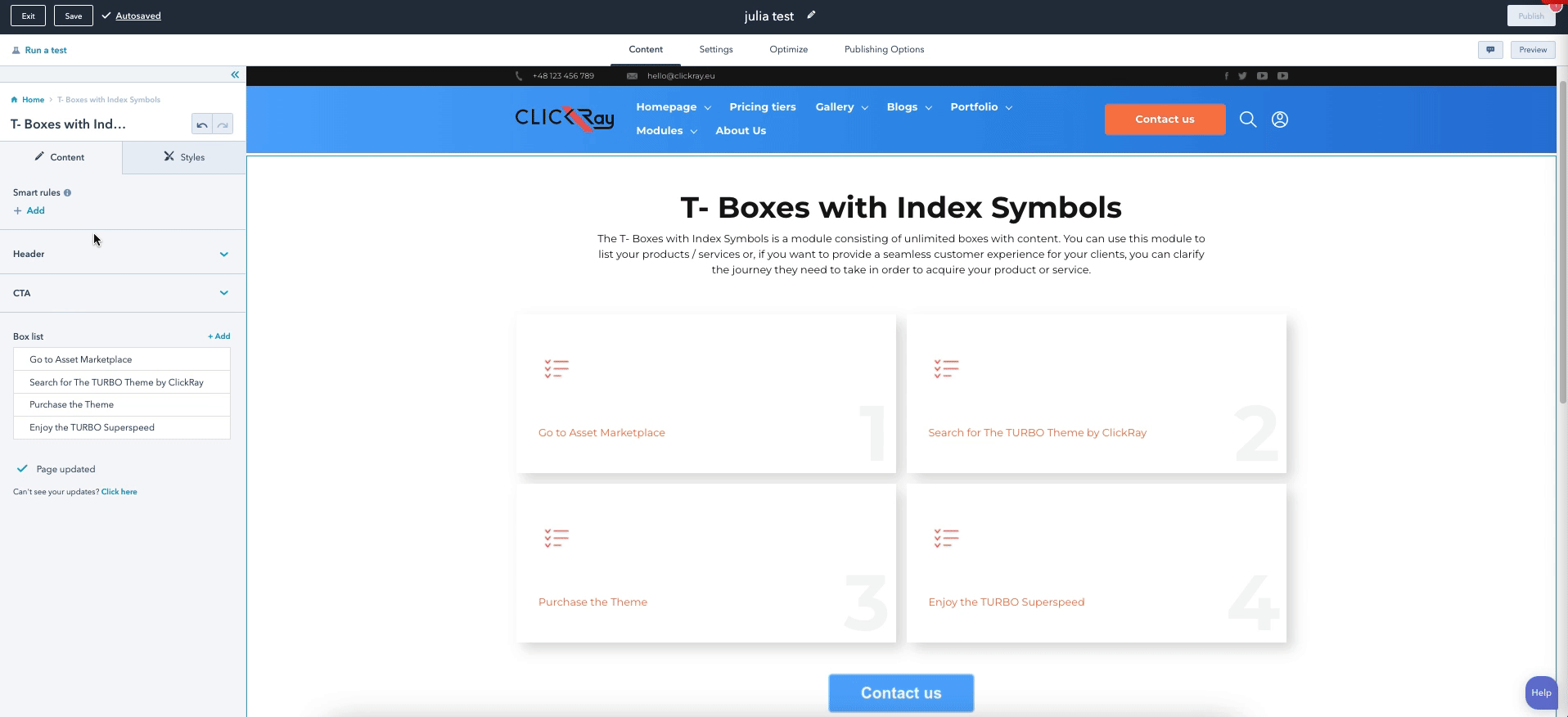This screenshot has height=717, width=1568.
Task: Click Run a test link
Action: (46, 50)
